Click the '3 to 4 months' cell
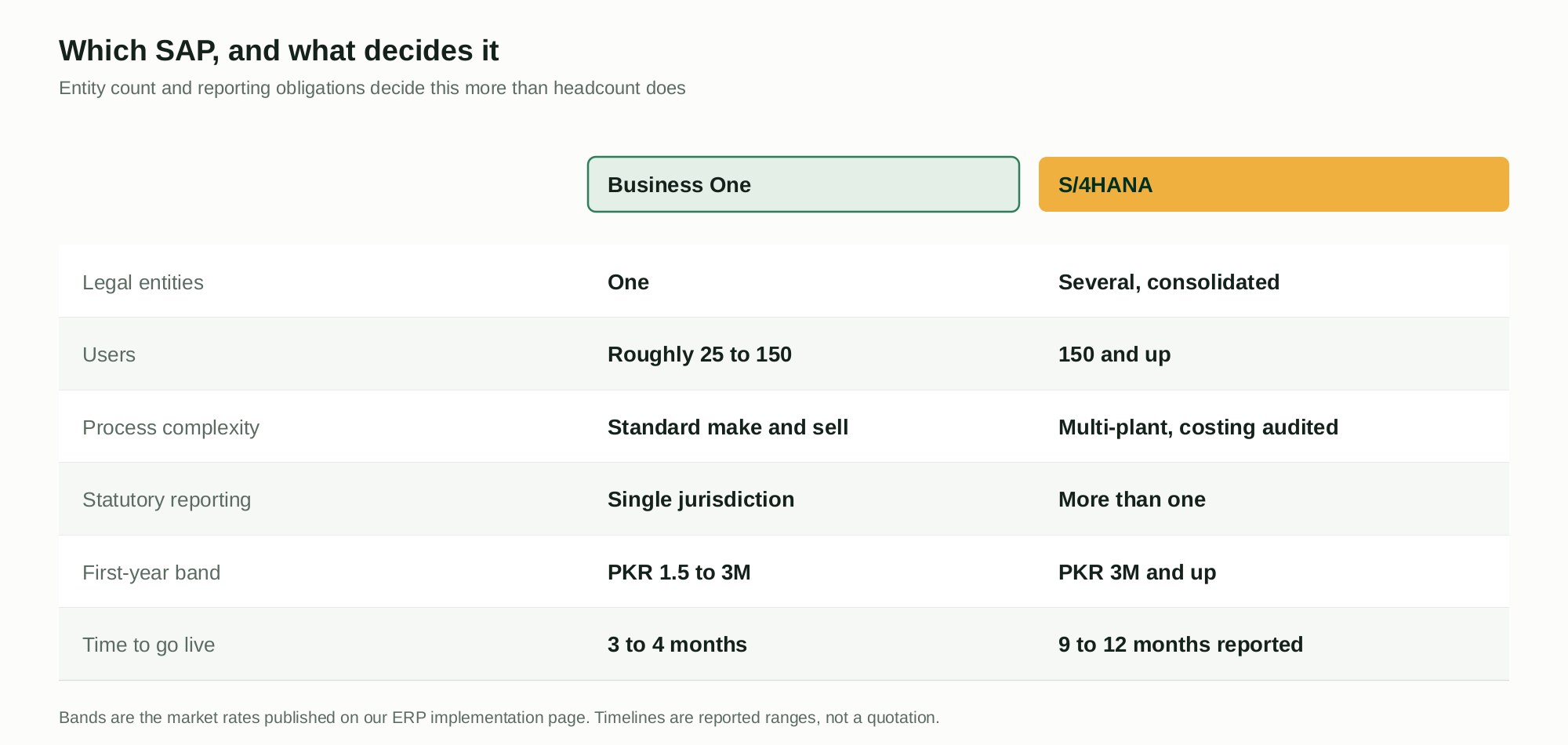 (677, 645)
